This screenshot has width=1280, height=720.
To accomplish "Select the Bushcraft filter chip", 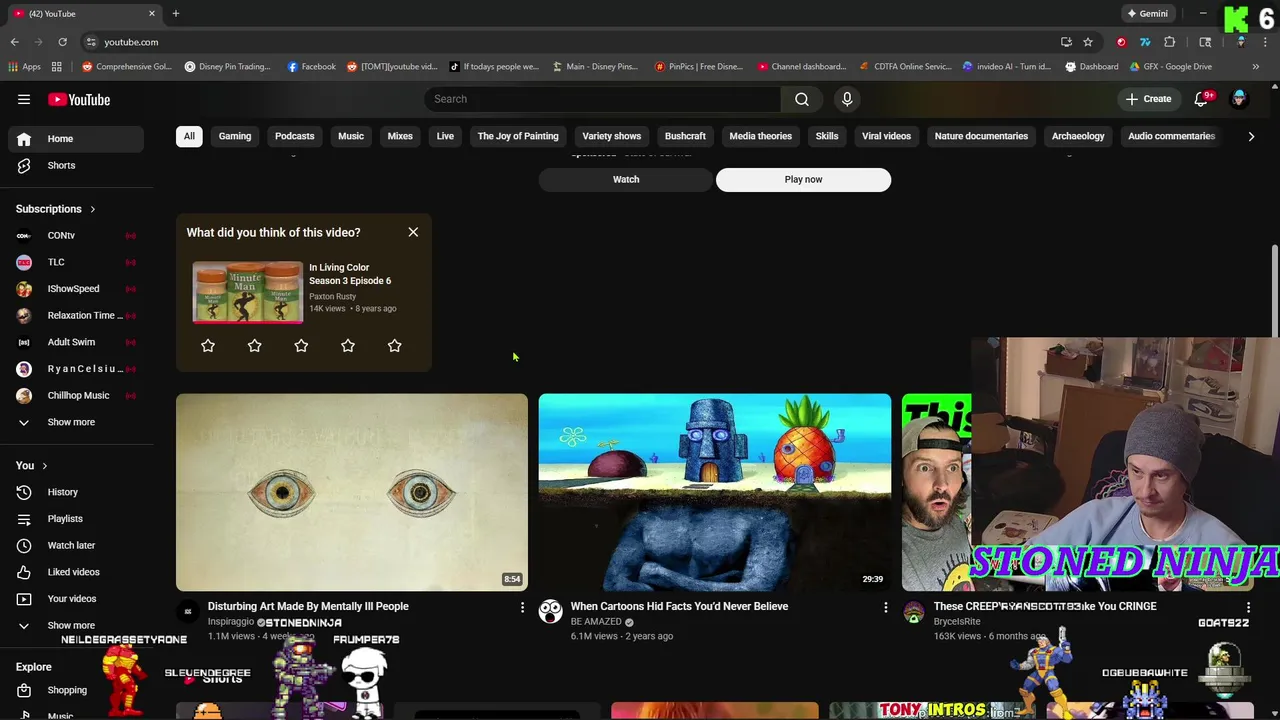I will (x=685, y=136).
